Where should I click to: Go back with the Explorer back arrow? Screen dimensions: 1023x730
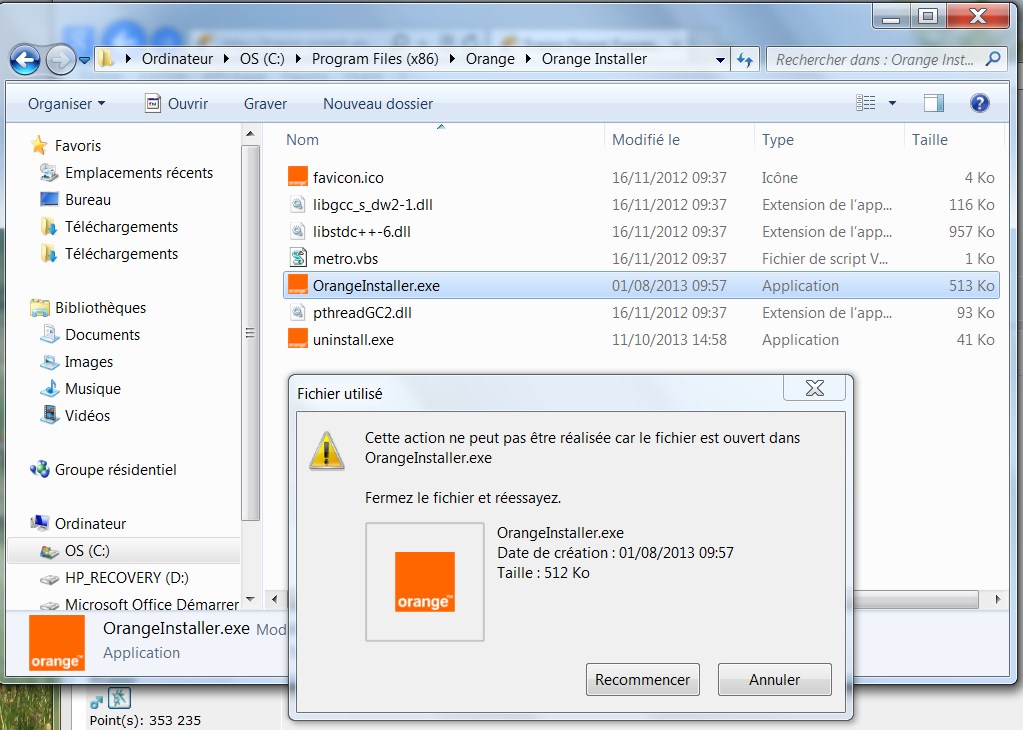pos(25,60)
